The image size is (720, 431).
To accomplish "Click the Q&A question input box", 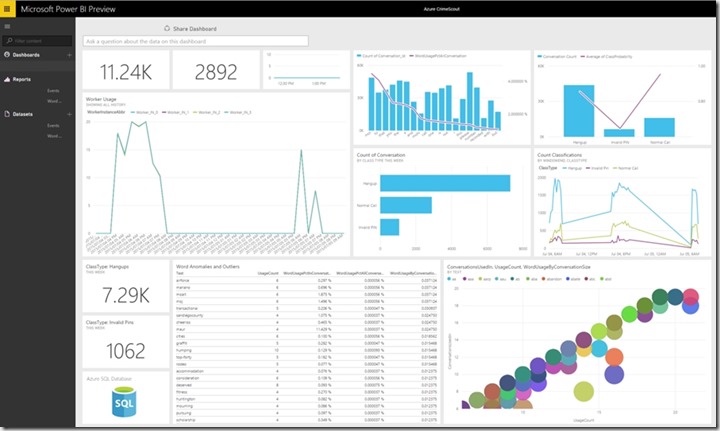I will (195, 42).
